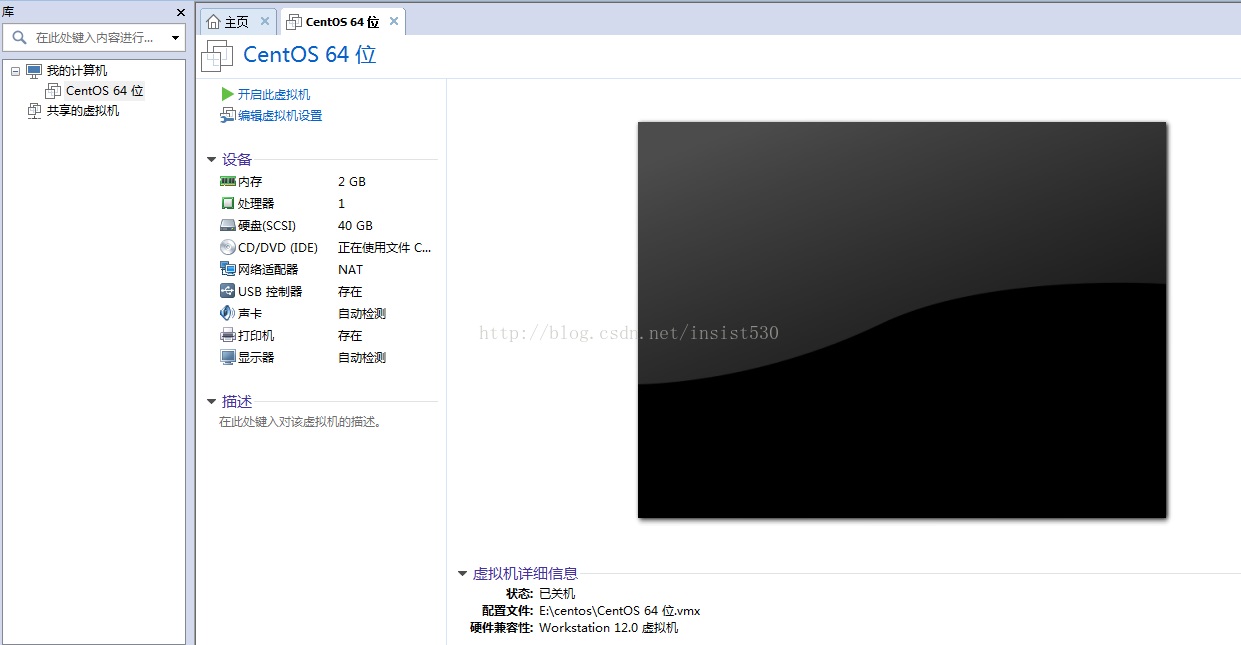Click status value 已关机

557,593
